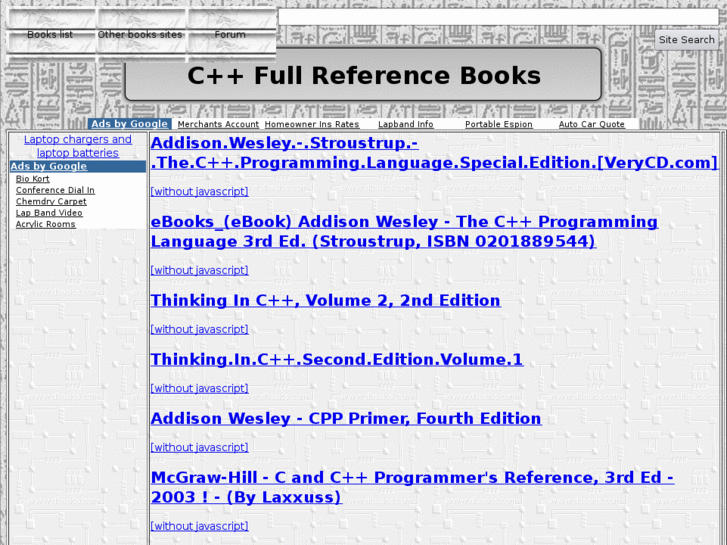Open McGraw-Hill C and C++ Programmer's Reference link

coord(412,487)
